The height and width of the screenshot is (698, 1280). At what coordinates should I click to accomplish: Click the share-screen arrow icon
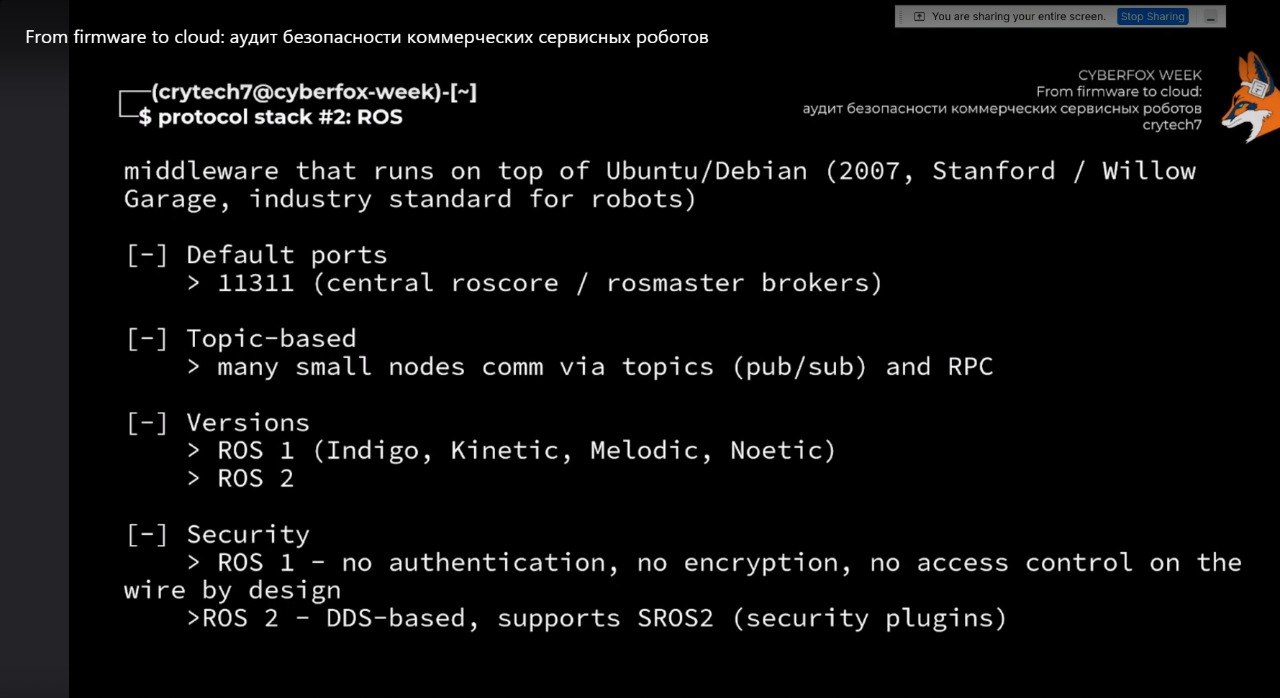(x=919, y=17)
